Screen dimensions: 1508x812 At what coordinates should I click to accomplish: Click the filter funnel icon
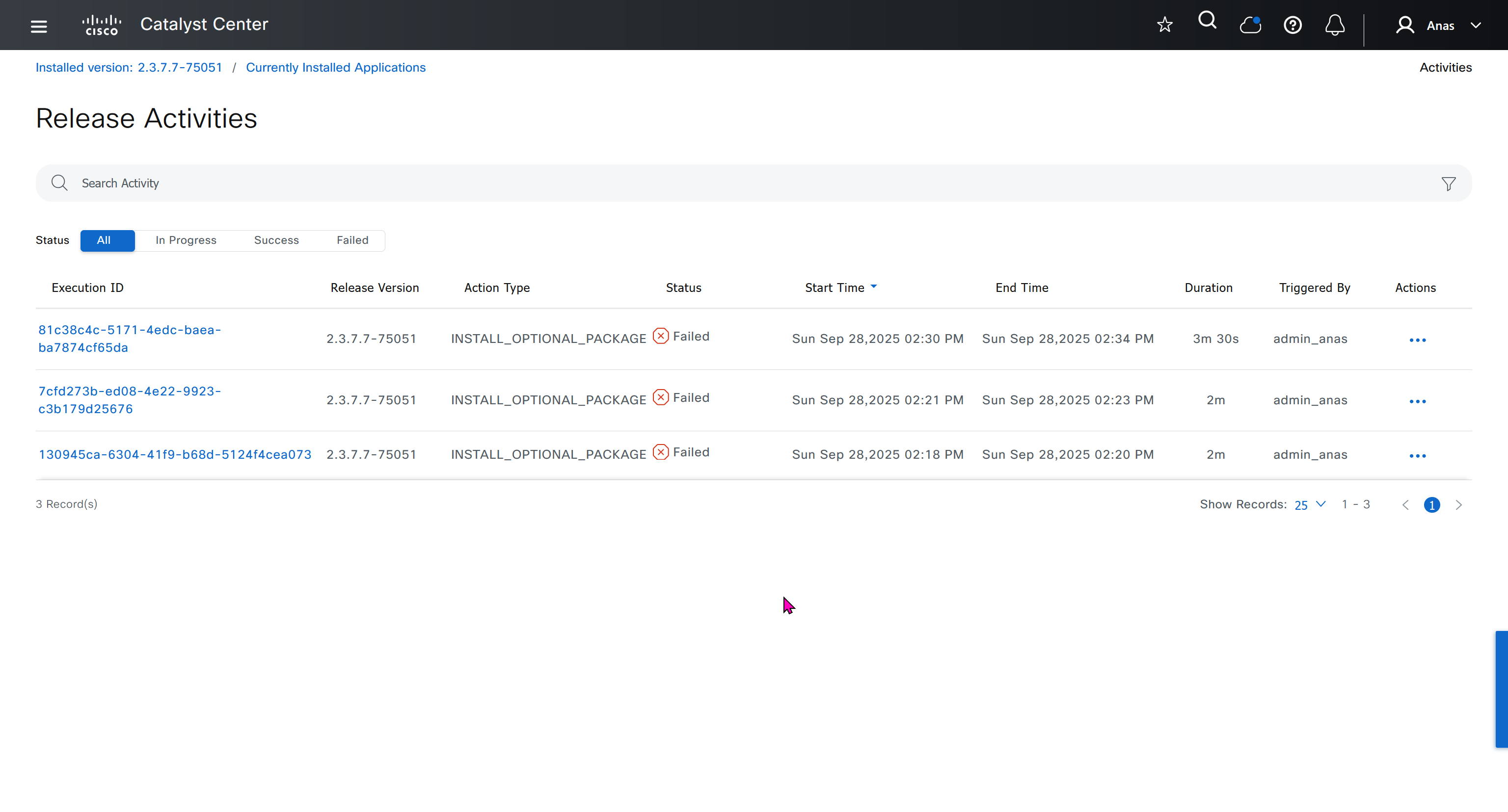[1448, 183]
